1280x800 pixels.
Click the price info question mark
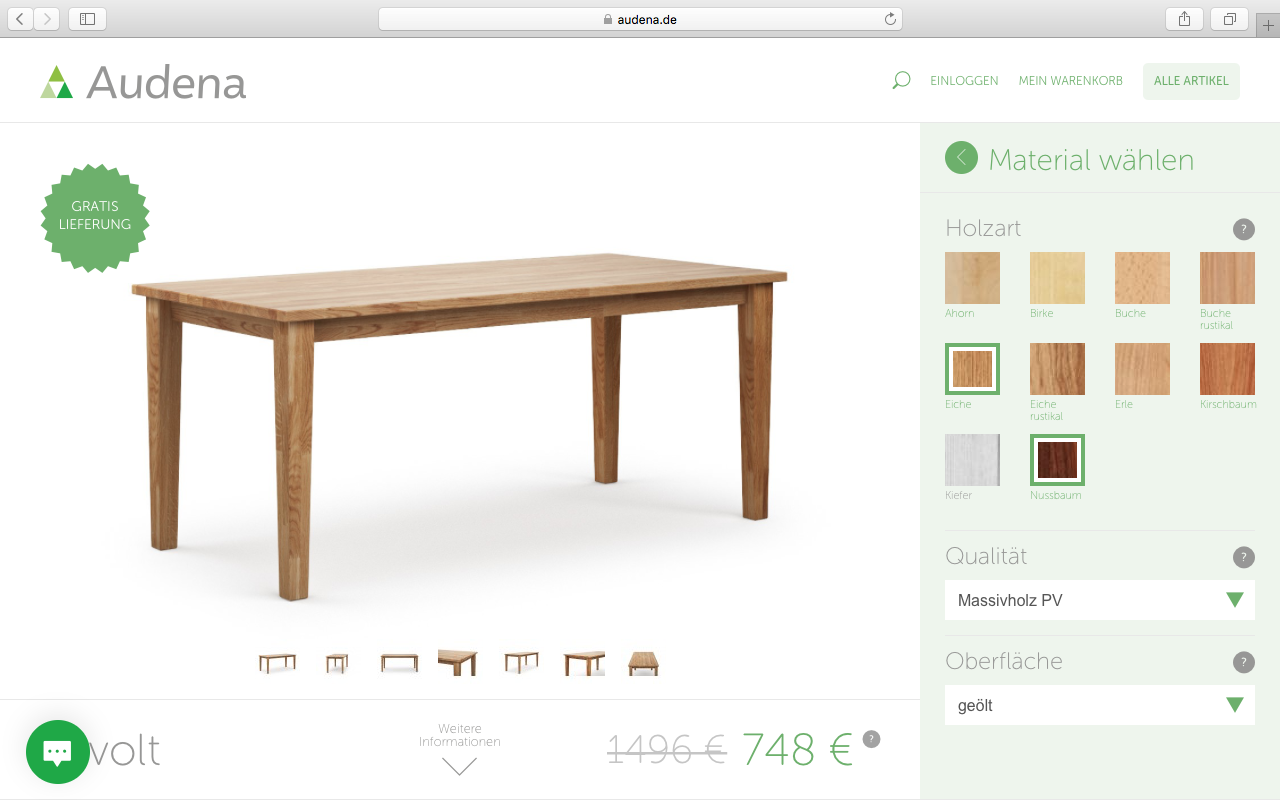(x=871, y=739)
